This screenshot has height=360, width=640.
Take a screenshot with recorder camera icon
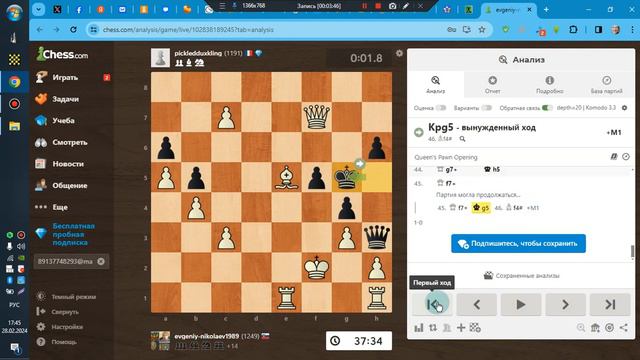[x=392, y=6]
